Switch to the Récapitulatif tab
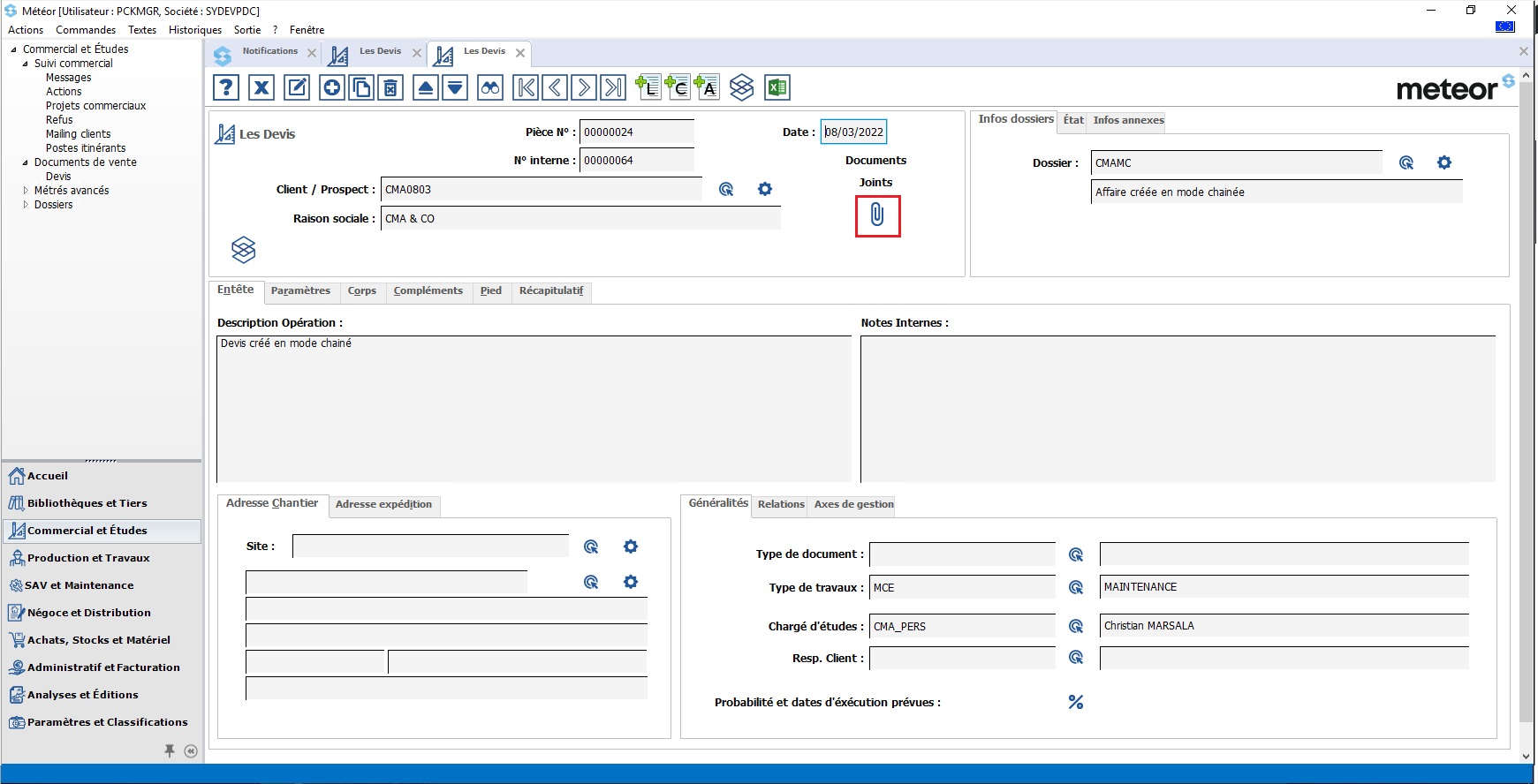 [x=551, y=290]
